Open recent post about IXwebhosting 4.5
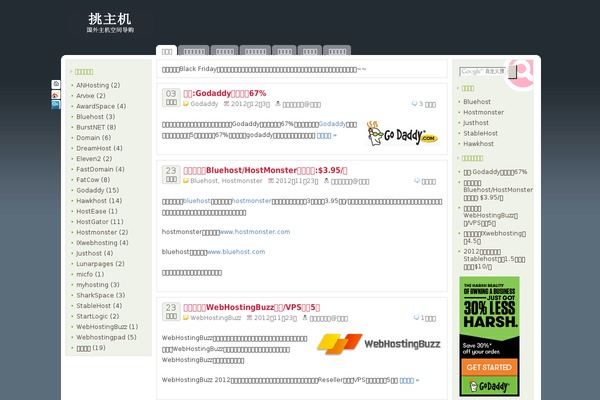 494,237
